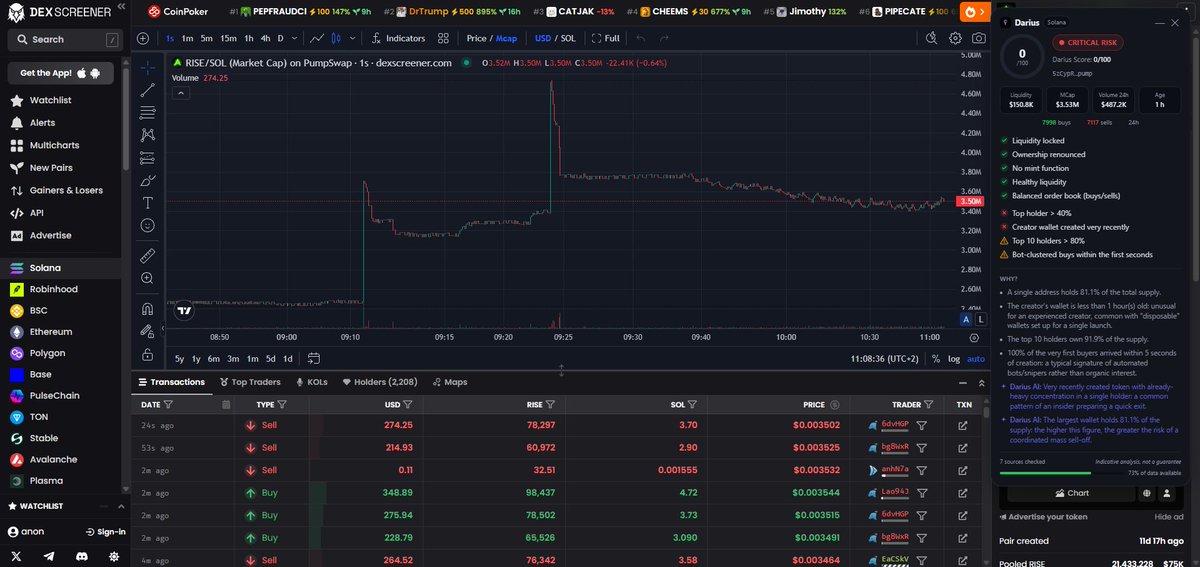Open the RISE column filter
Viewport: 1200px width, 567px height.
pos(552,405)
